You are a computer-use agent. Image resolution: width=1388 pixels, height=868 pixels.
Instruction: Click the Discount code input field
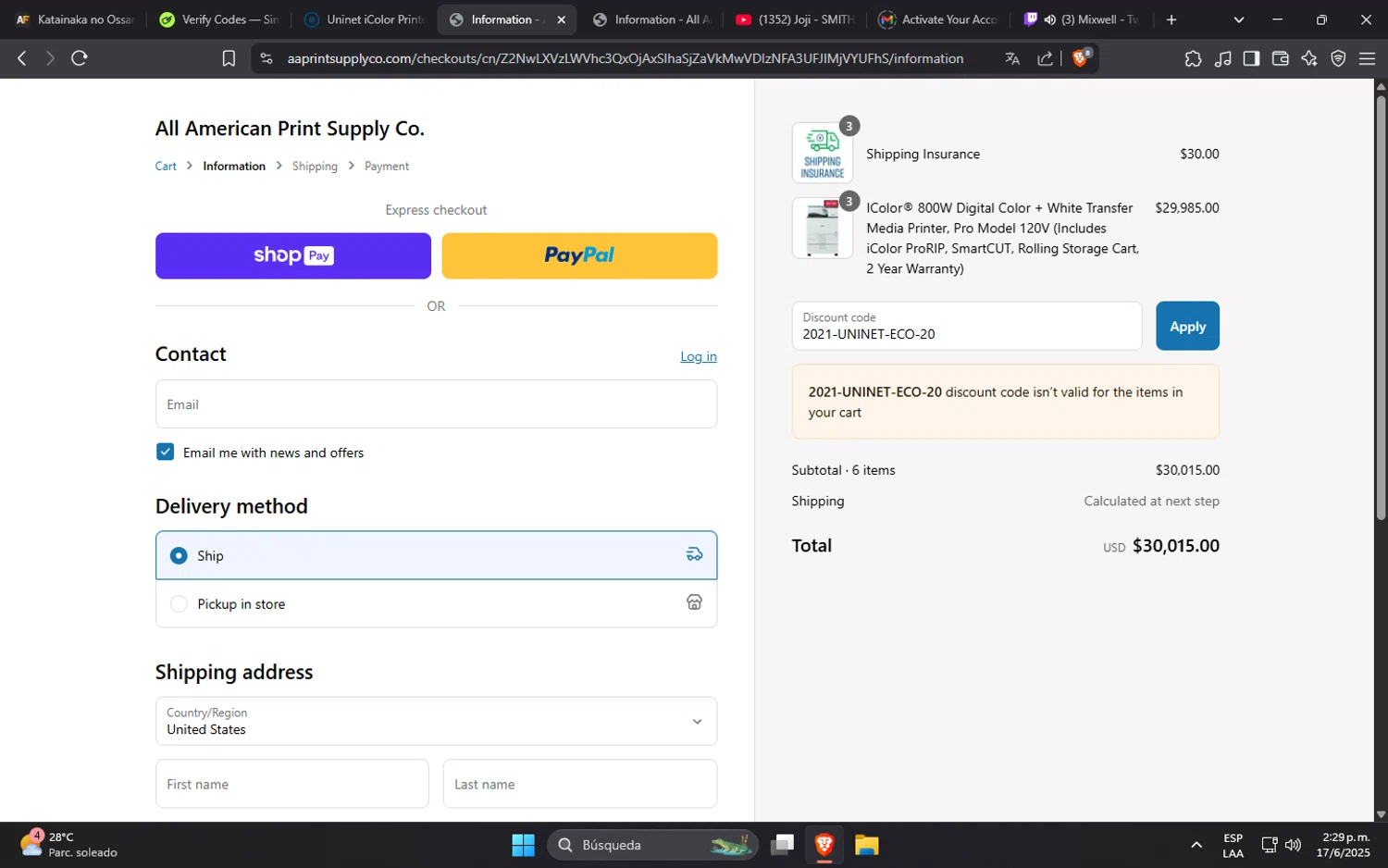point(967,326)
